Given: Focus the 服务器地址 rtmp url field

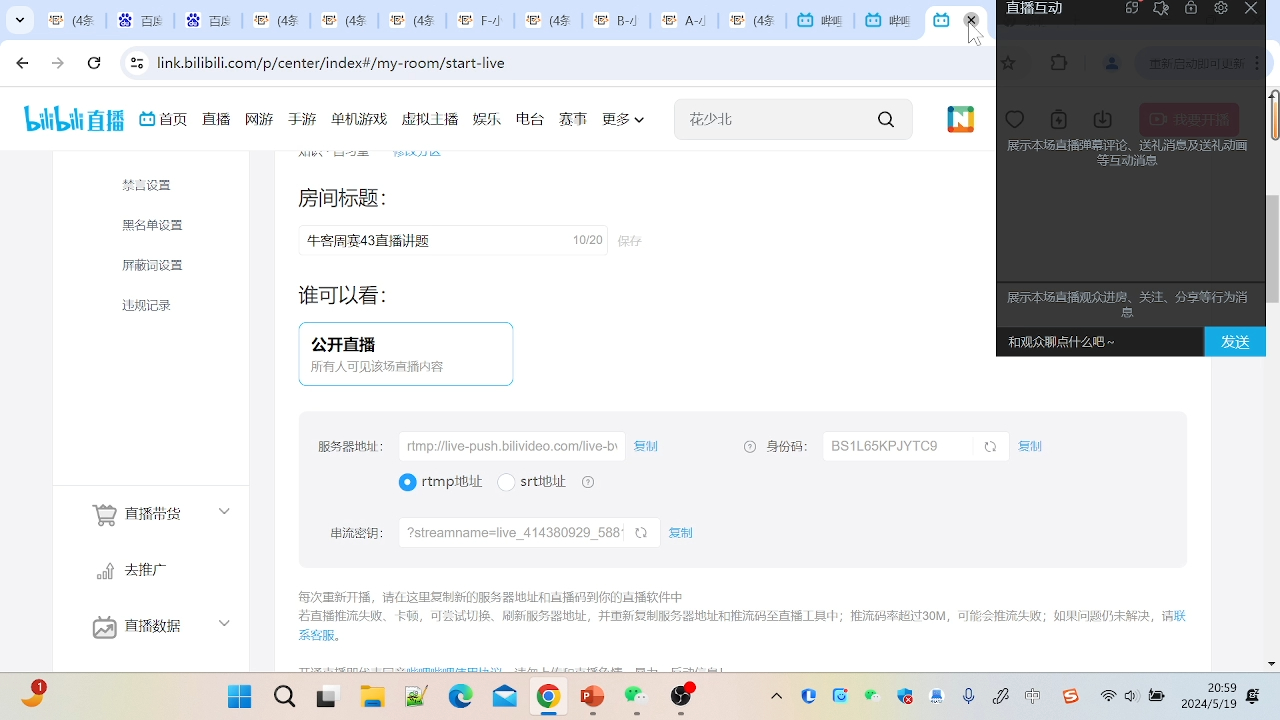Looking at the screenshot, I should coord(512,447).
